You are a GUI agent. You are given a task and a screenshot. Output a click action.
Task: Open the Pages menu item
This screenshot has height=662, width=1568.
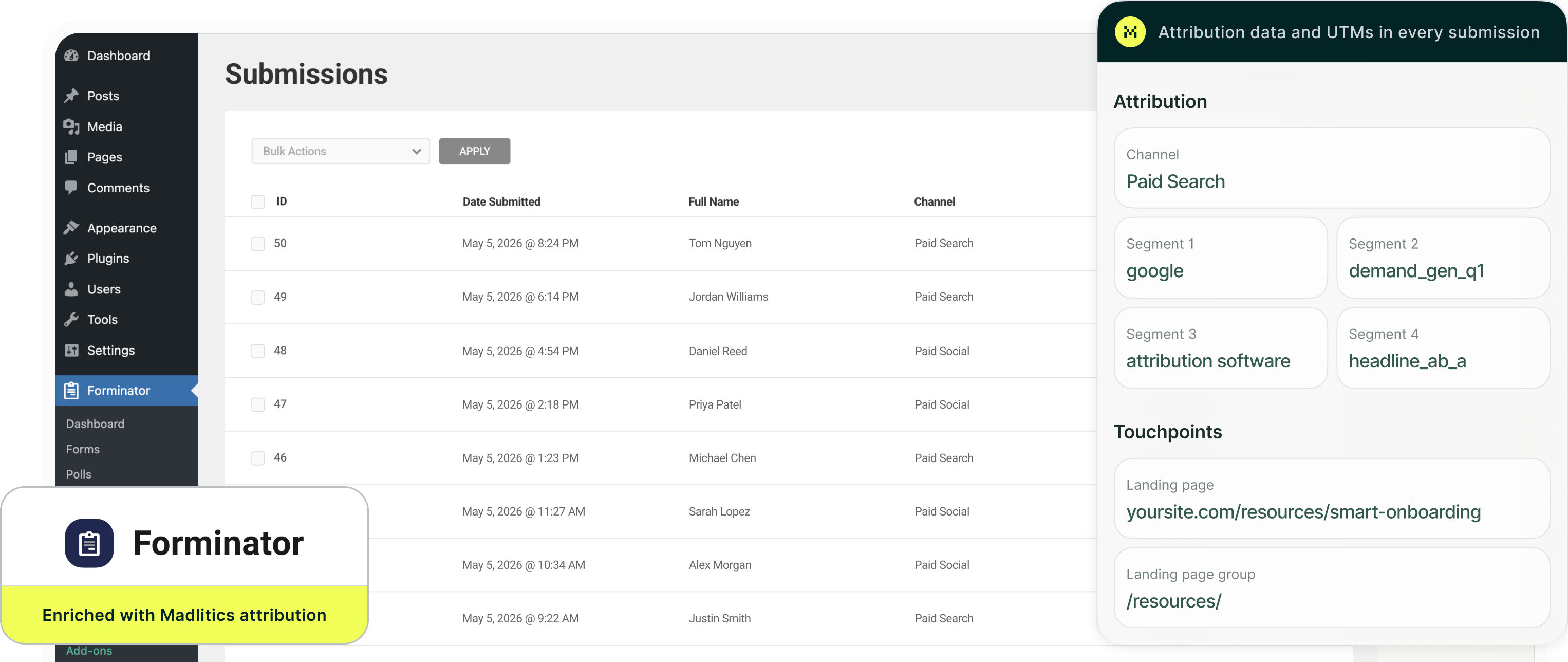pyautogui.click(x=126, y=157)
